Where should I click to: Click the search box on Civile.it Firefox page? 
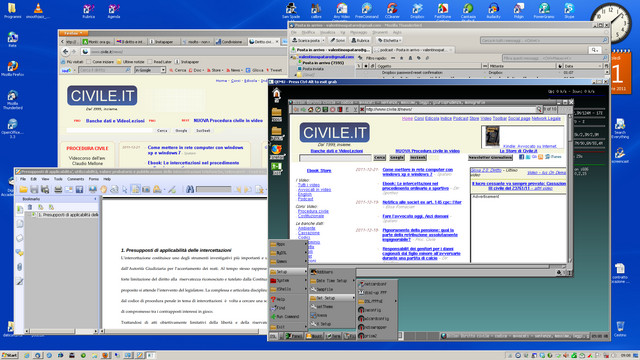110,131
